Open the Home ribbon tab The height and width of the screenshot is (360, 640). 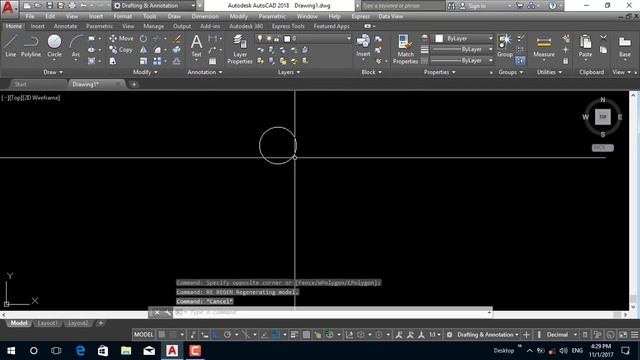click(x=14, y=26)
